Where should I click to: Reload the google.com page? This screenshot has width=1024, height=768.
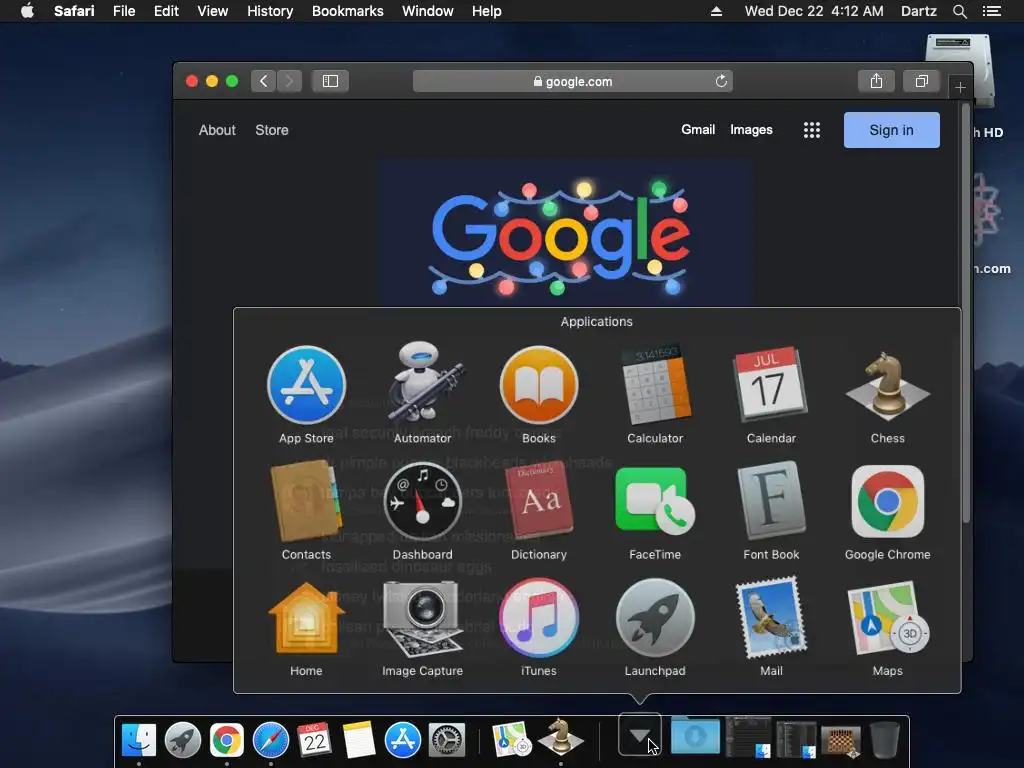coord(721,81)
